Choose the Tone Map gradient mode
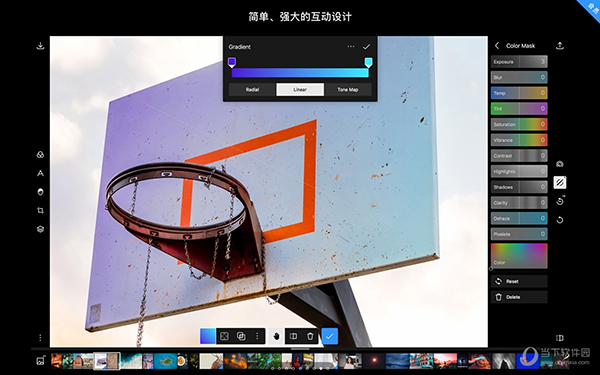Screen dimensions: 600x375 [348, 90]
